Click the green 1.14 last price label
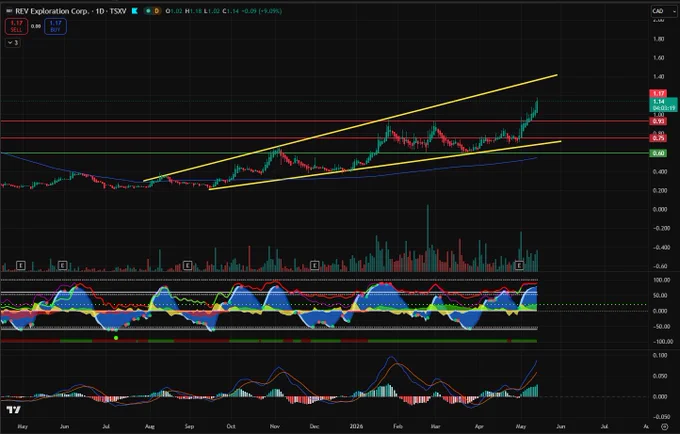680x434 pixels. coord(664,104)
